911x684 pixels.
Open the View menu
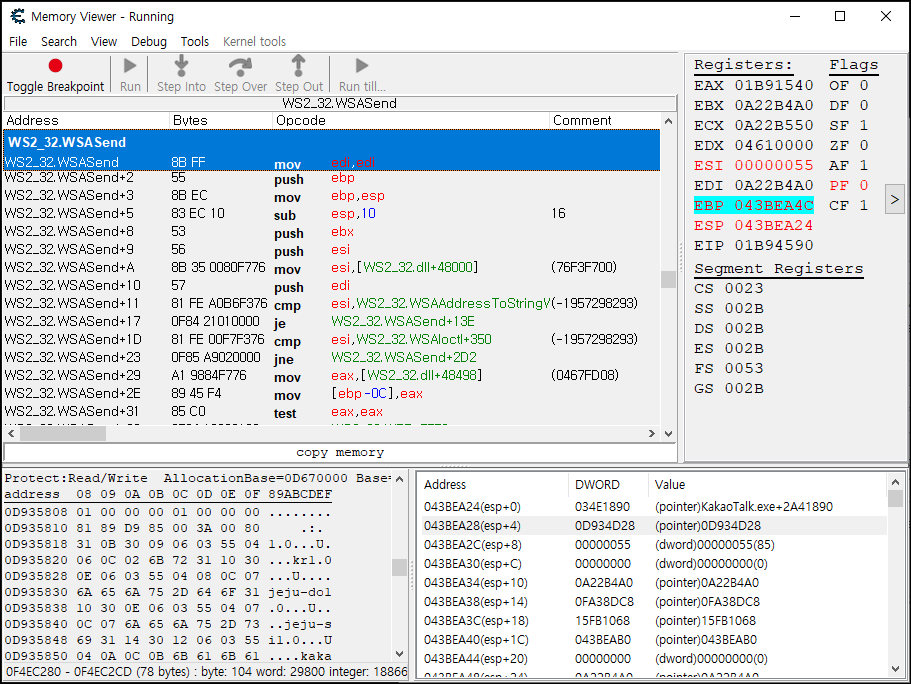pyautogui.click(x=104, y=42)
